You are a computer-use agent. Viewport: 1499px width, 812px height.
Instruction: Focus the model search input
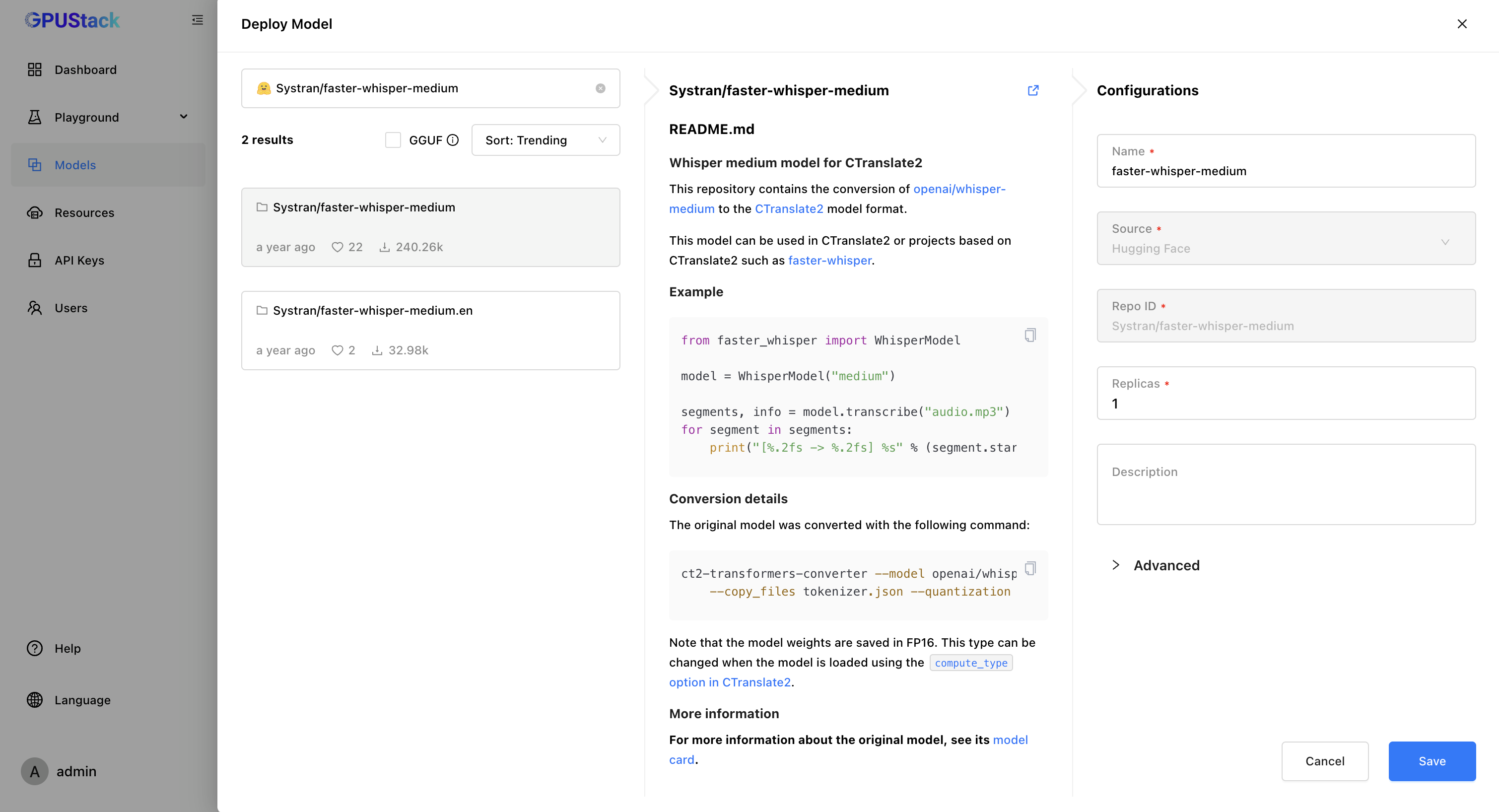431,88
